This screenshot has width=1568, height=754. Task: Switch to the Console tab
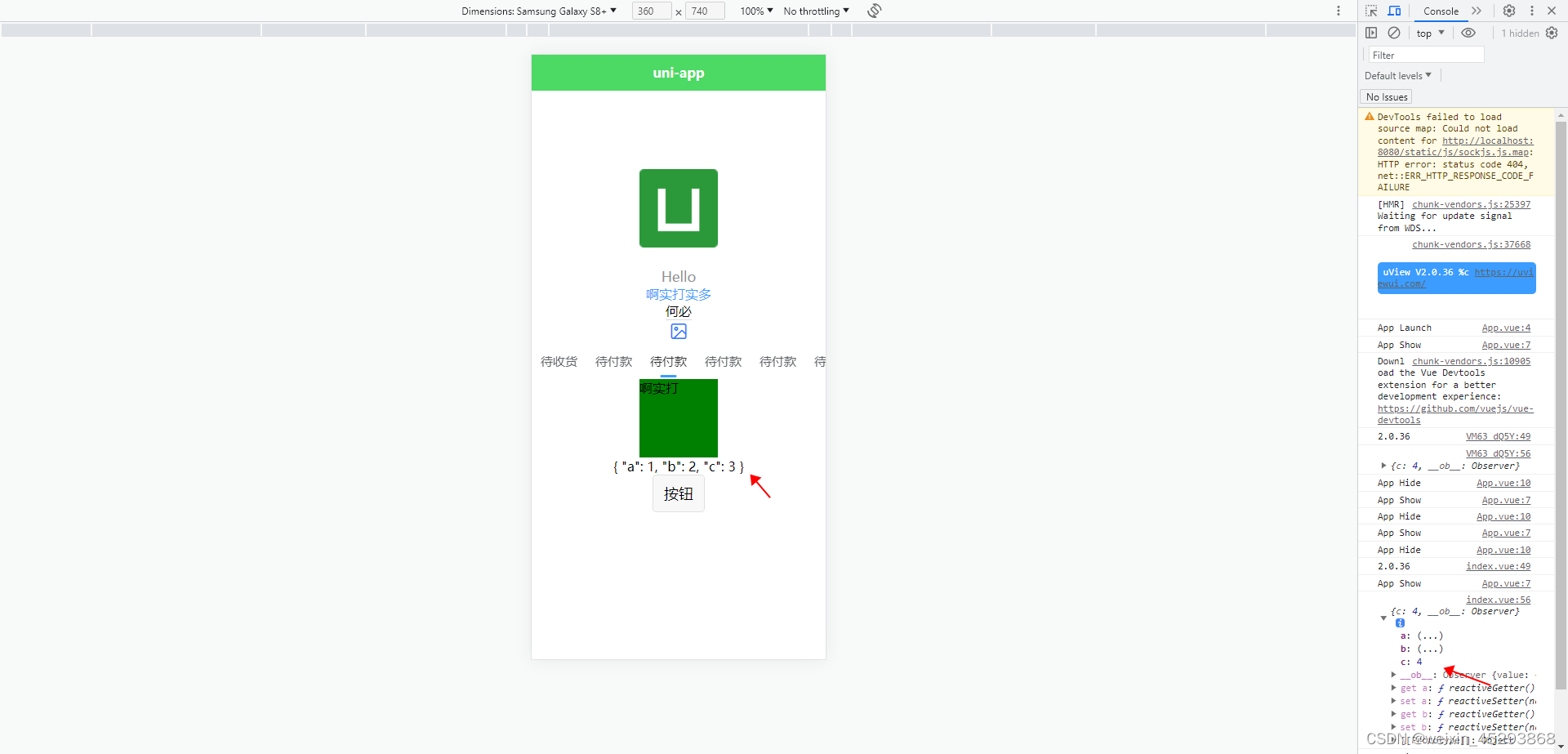[1440, 11]
